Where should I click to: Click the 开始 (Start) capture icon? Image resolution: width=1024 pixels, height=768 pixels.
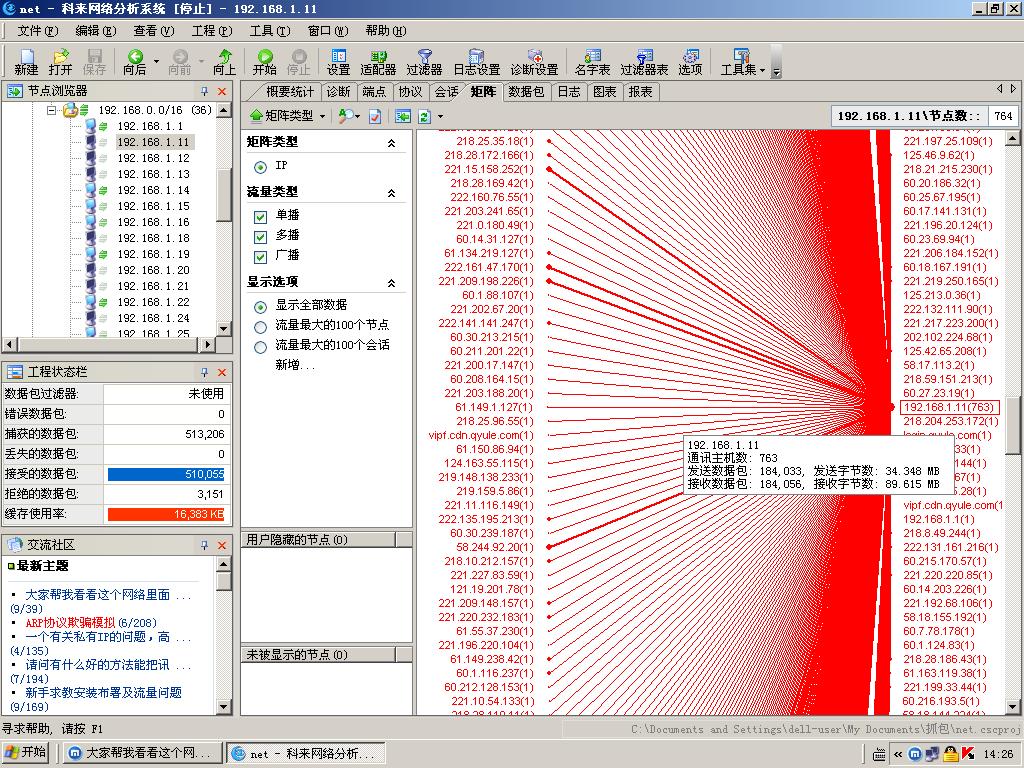[x=264, y=62]
